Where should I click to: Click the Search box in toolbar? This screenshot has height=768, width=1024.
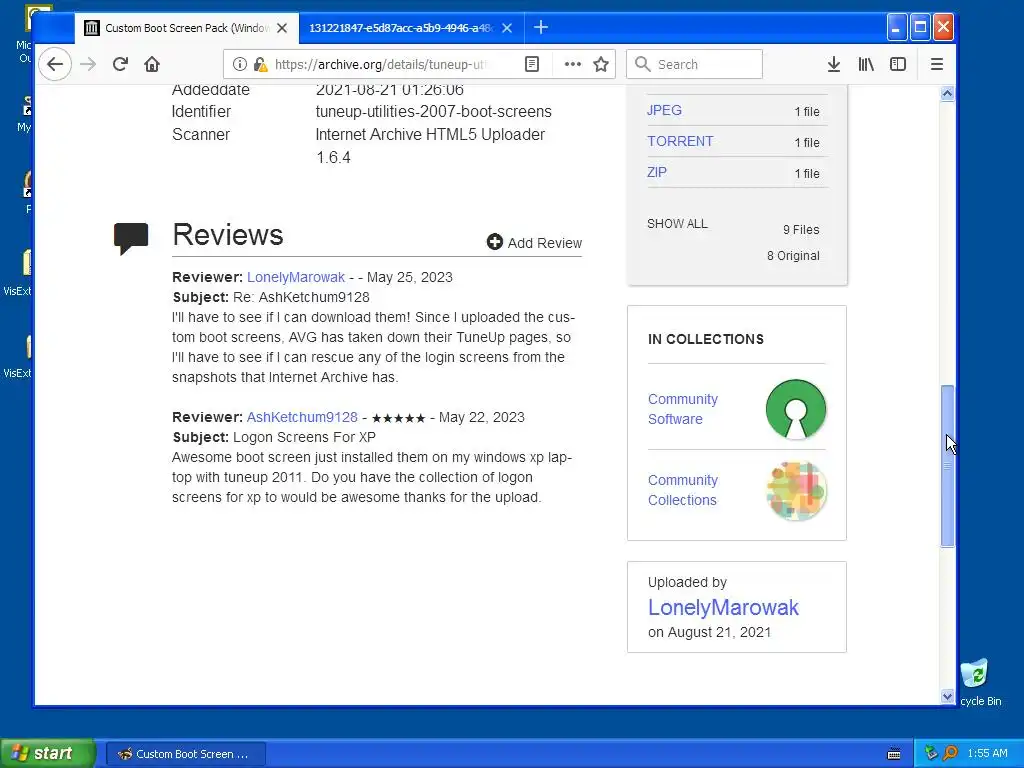click(x=694, y=64)
